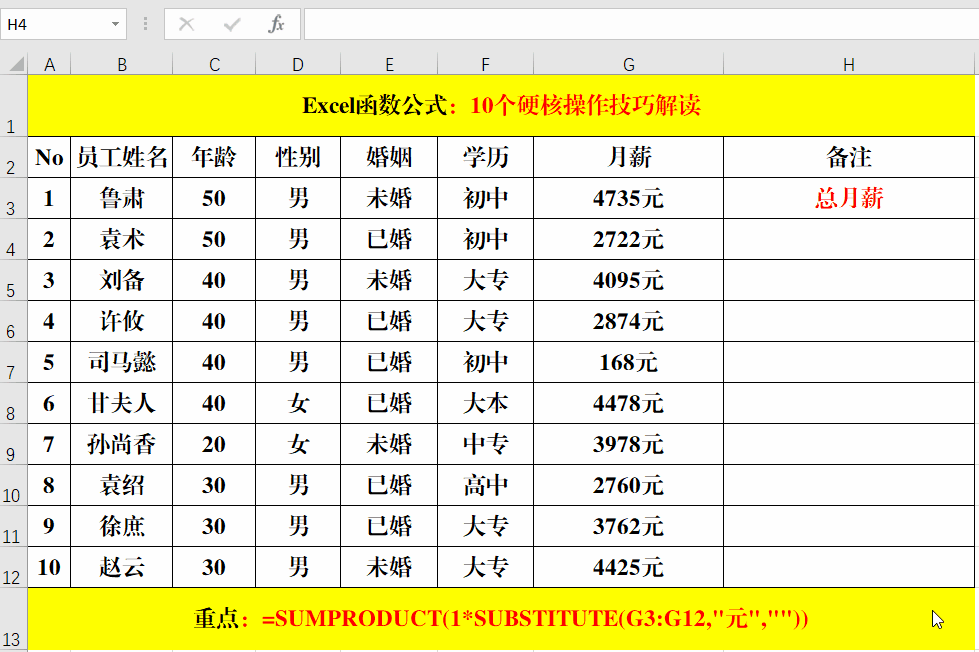Select column header A
Viewport: 979px width, 652px height.
49,63
